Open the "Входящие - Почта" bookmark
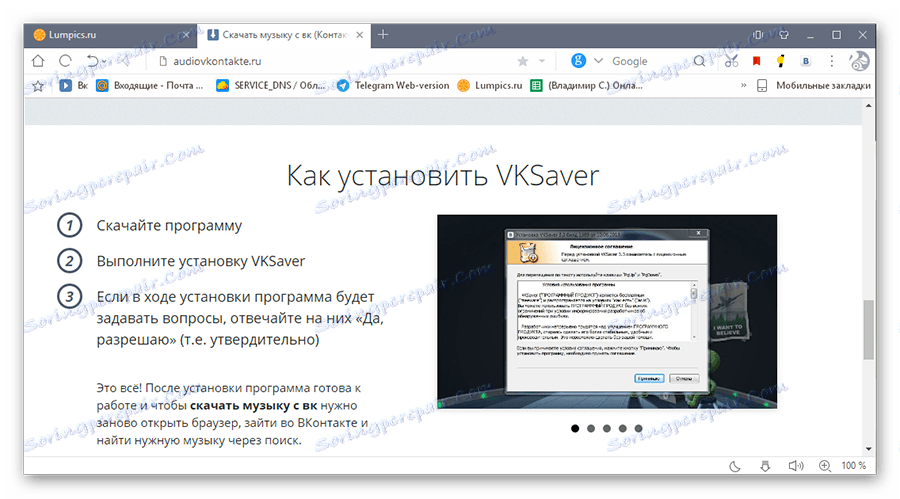Viewport: 900px width, 499px height. [x=150, y=86]
